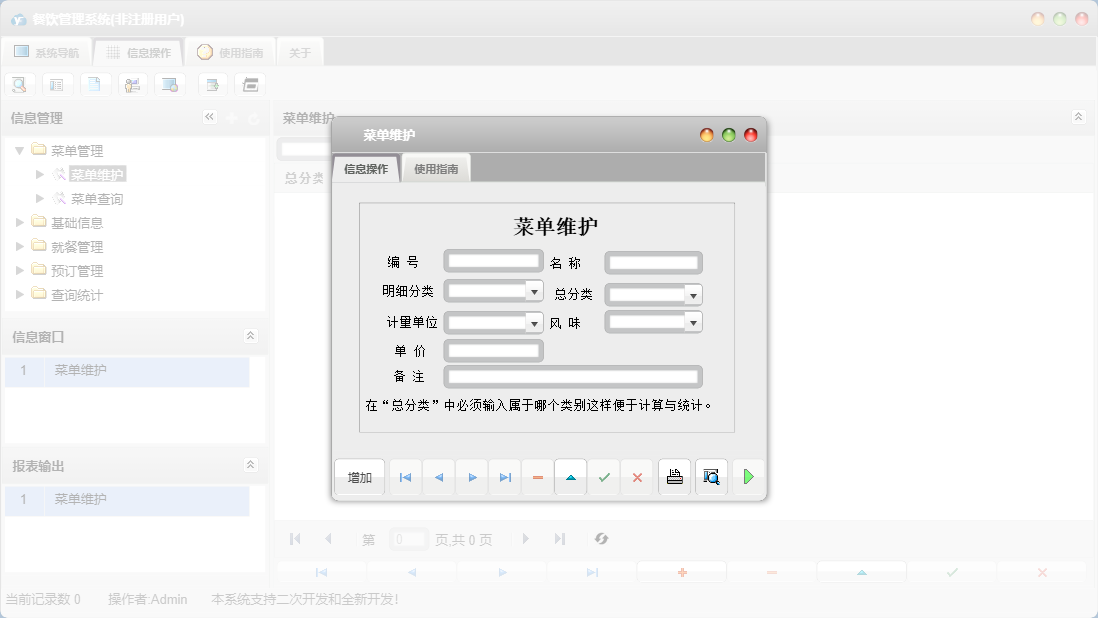Screen dimensions: 1098x618
Task: Collapse the 报表输出 panel header
Action: [250, 464]
